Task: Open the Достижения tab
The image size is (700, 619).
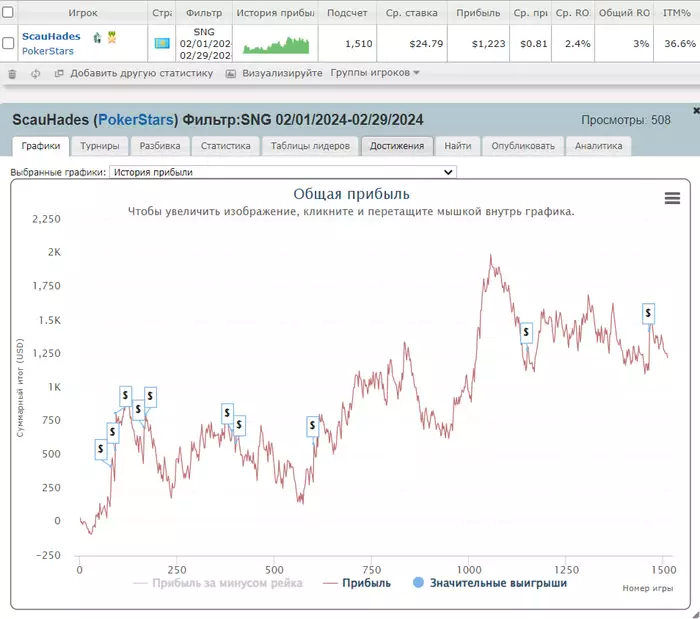Action: pos(397,146)
